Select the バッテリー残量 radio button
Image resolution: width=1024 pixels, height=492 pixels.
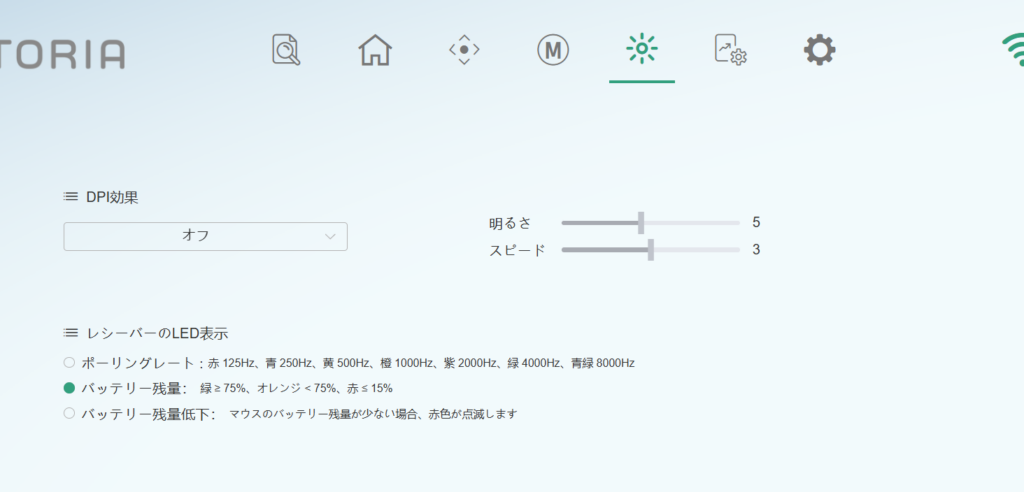coord(69,388)
